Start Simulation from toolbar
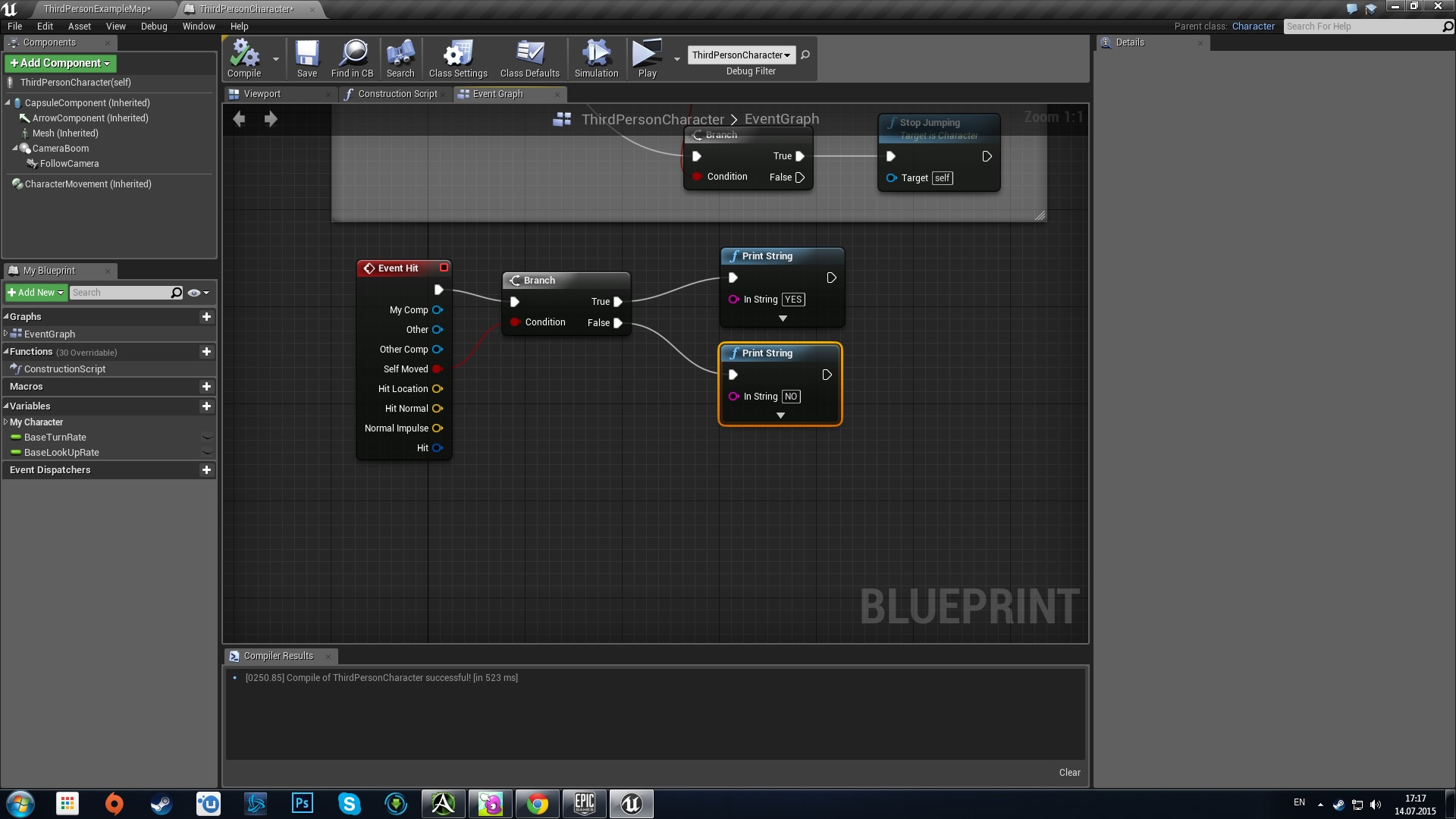The image size is (1456, 819). (596, 58)
